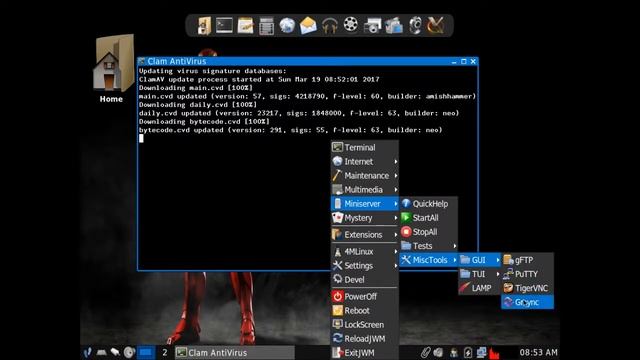Viewport: 640px width, 360px height.
Task: Select the GUI folder submenu
Action: [480, 260]
